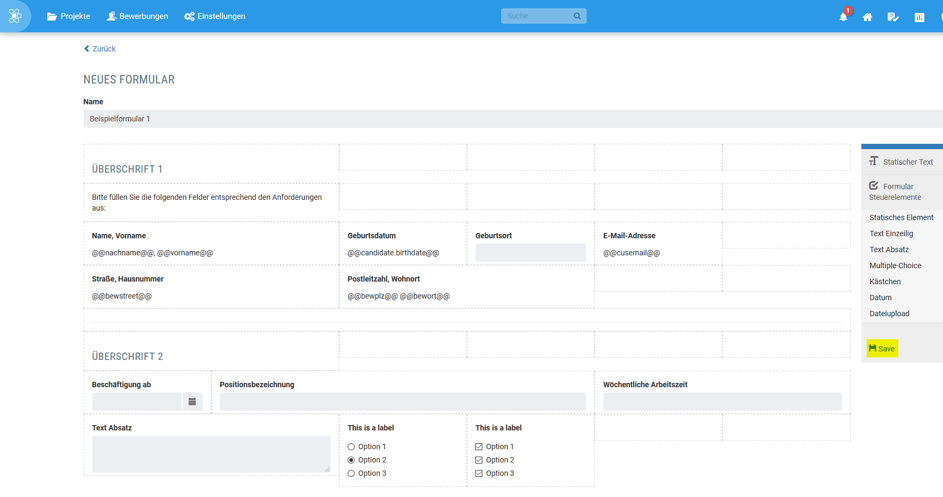This screenshot has height=497, width=943.
Task: Click the Geburtsdatum label
Action: coord(372,236)
